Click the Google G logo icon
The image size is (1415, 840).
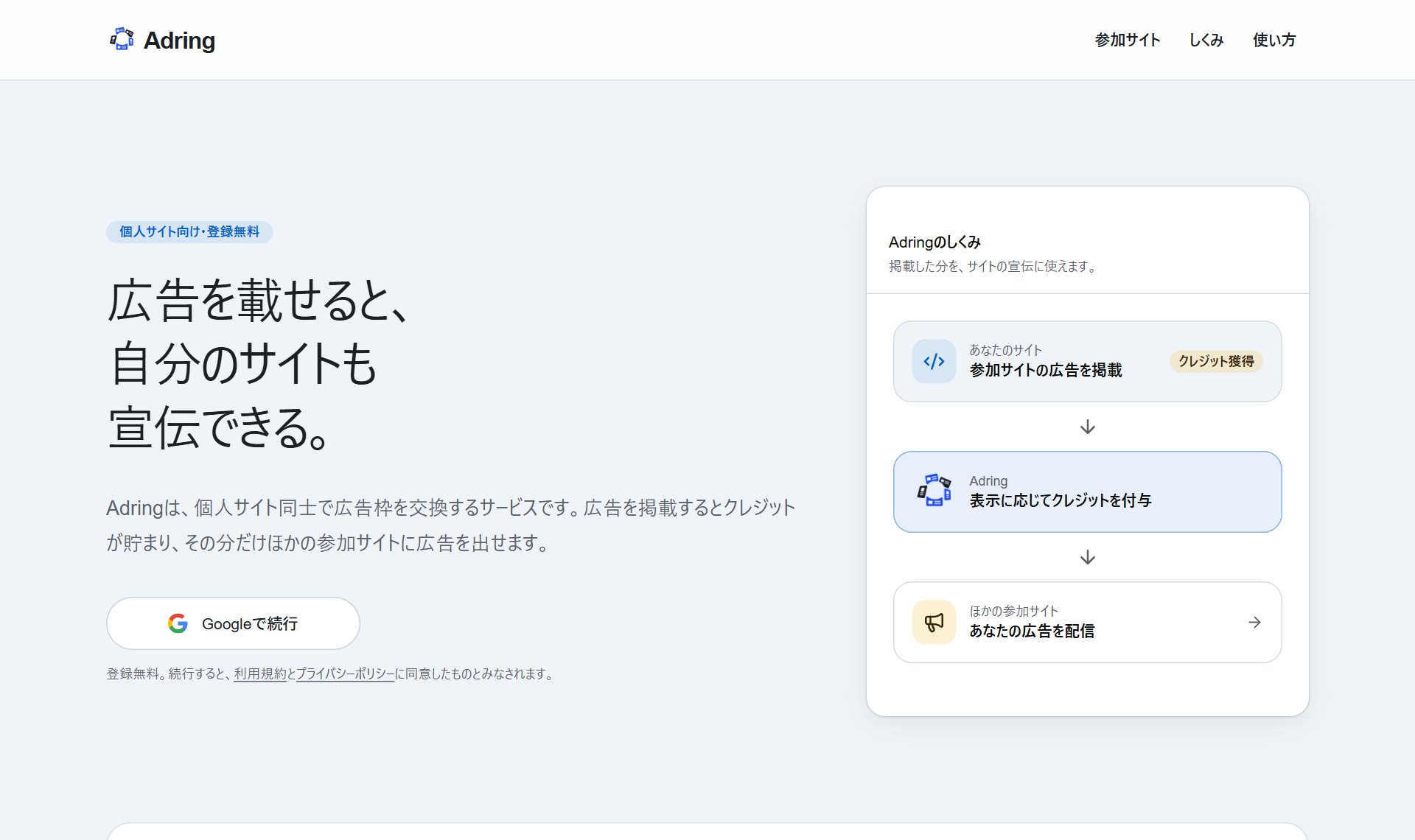(x=178, y=623)
